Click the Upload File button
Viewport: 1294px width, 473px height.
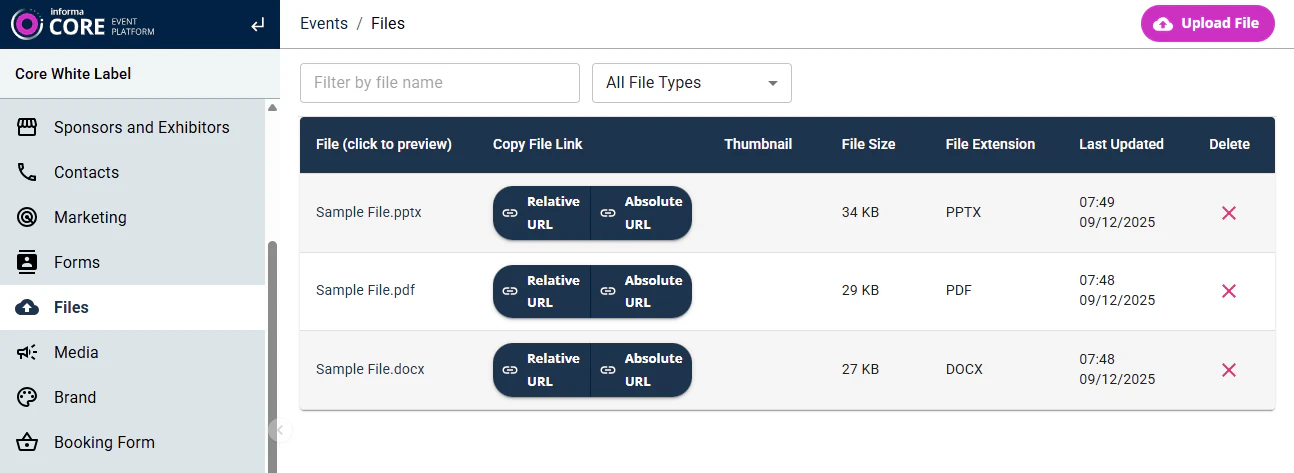click(1207, 24)
